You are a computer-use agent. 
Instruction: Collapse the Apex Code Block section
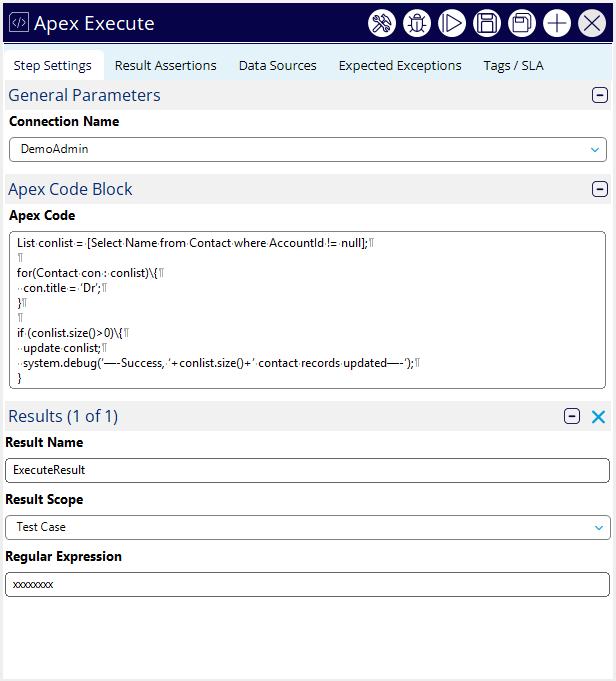click(x=600, y=189)
